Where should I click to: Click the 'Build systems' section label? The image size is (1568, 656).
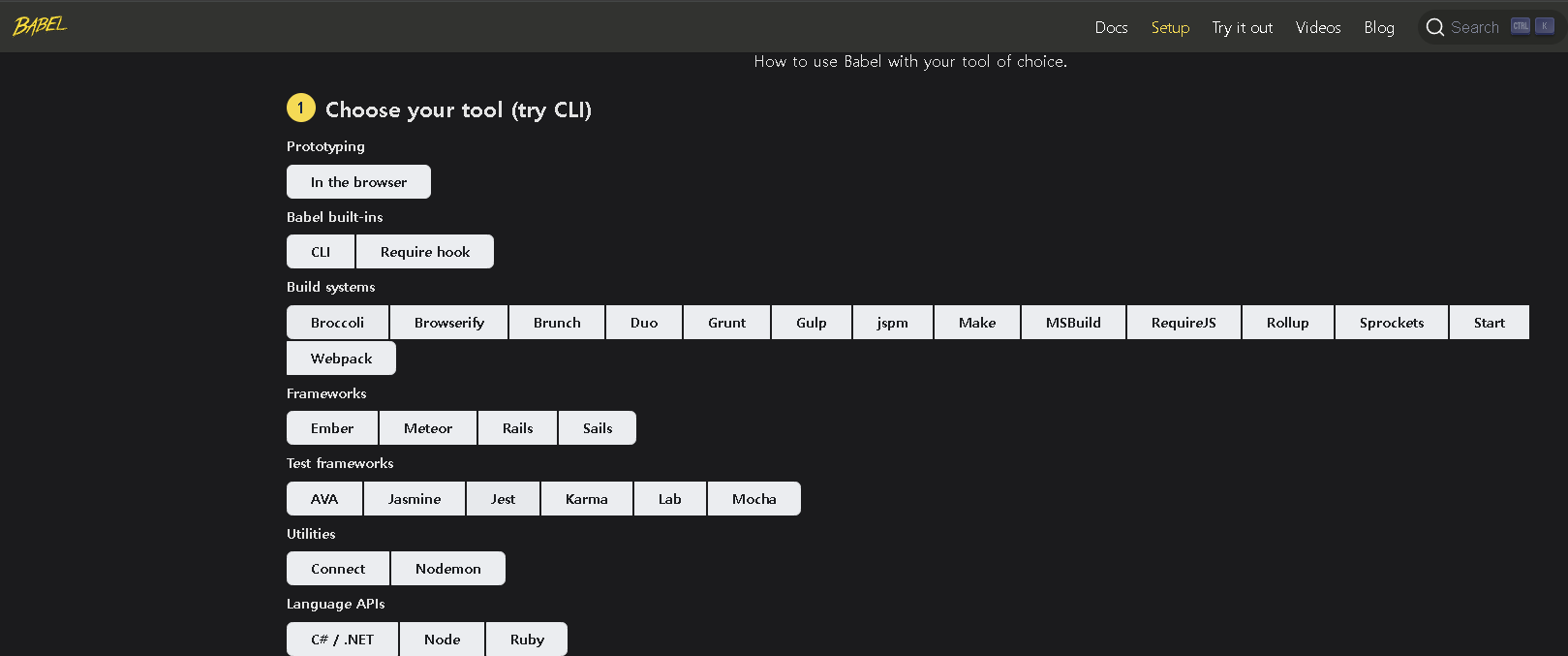(330, 287)
